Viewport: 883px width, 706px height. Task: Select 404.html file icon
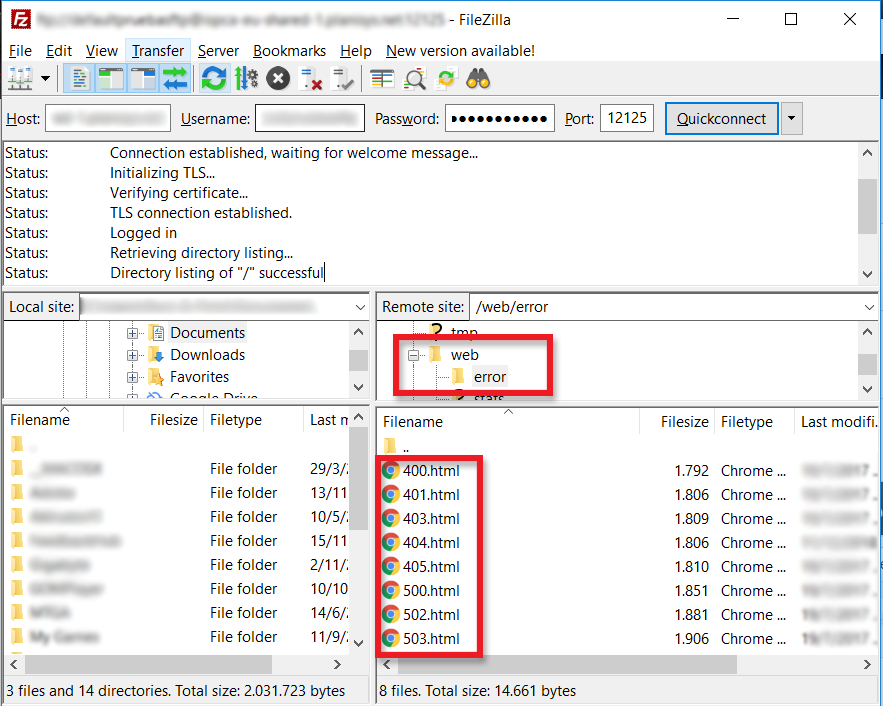[391, 543]
